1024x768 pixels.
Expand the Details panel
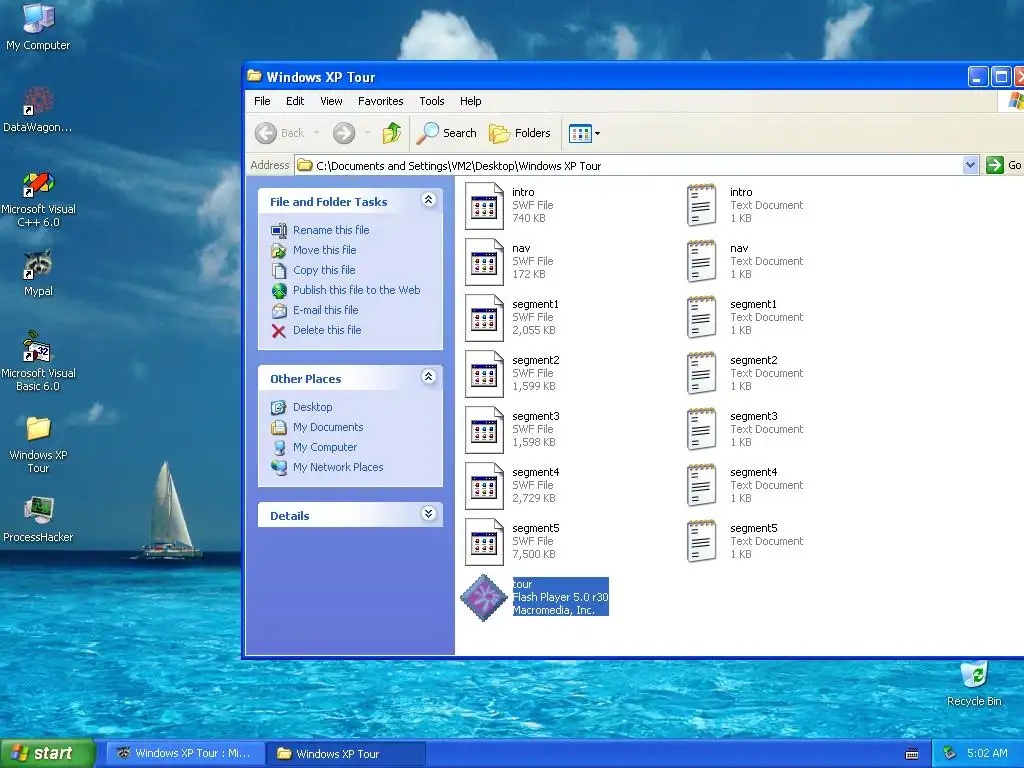pos(428,514)
